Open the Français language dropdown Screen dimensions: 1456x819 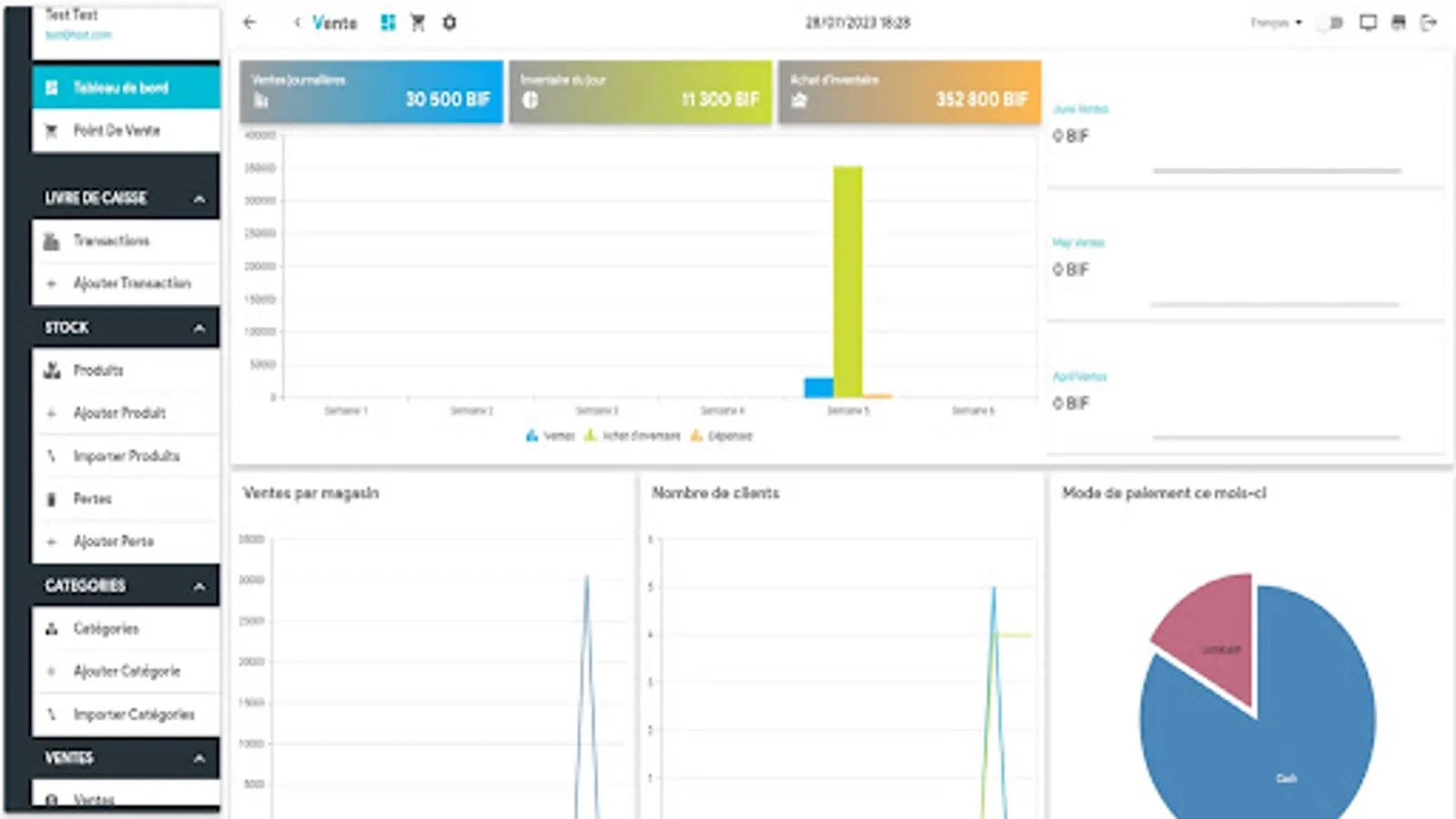1276,23
